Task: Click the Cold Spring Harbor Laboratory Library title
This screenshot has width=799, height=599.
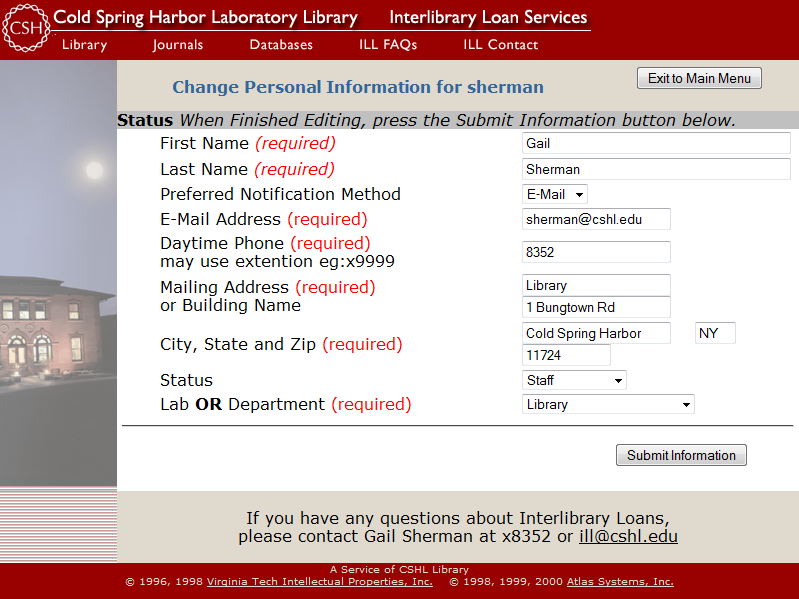Action: tap(205, 17)
